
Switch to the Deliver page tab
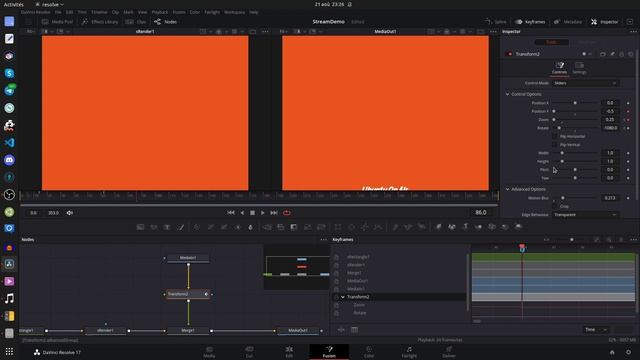[x=449, y=352]
